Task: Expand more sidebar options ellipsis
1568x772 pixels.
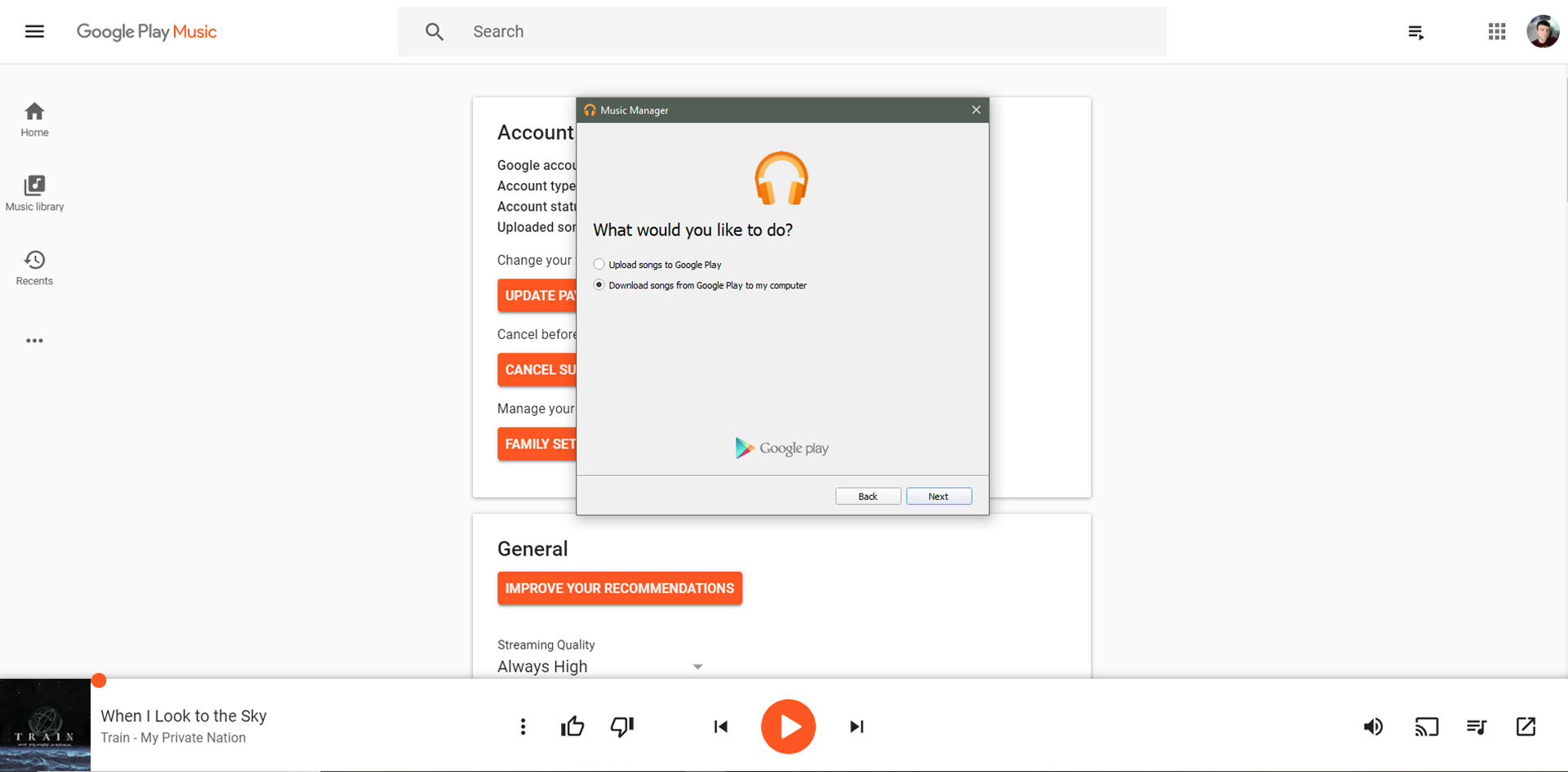Action: click(34, 341)
